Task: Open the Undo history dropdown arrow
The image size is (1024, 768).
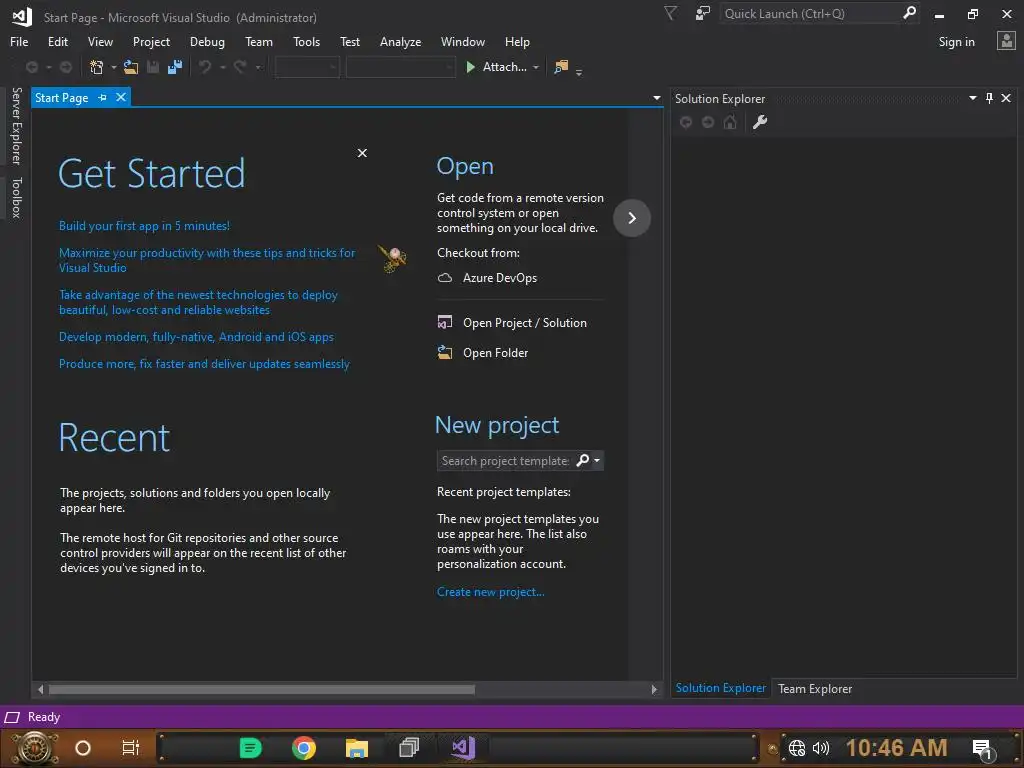Action: 222,67
